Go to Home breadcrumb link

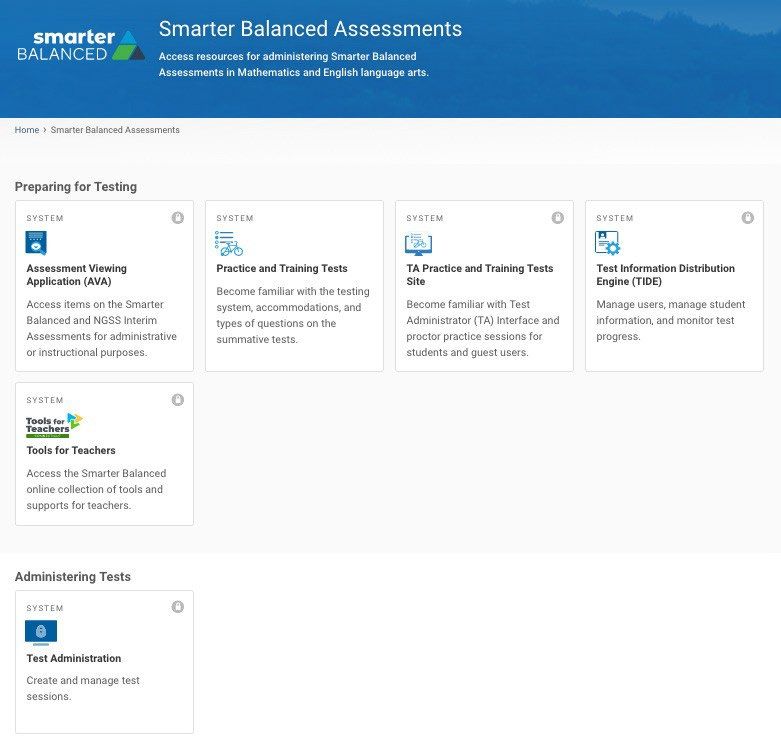[27, 130]
